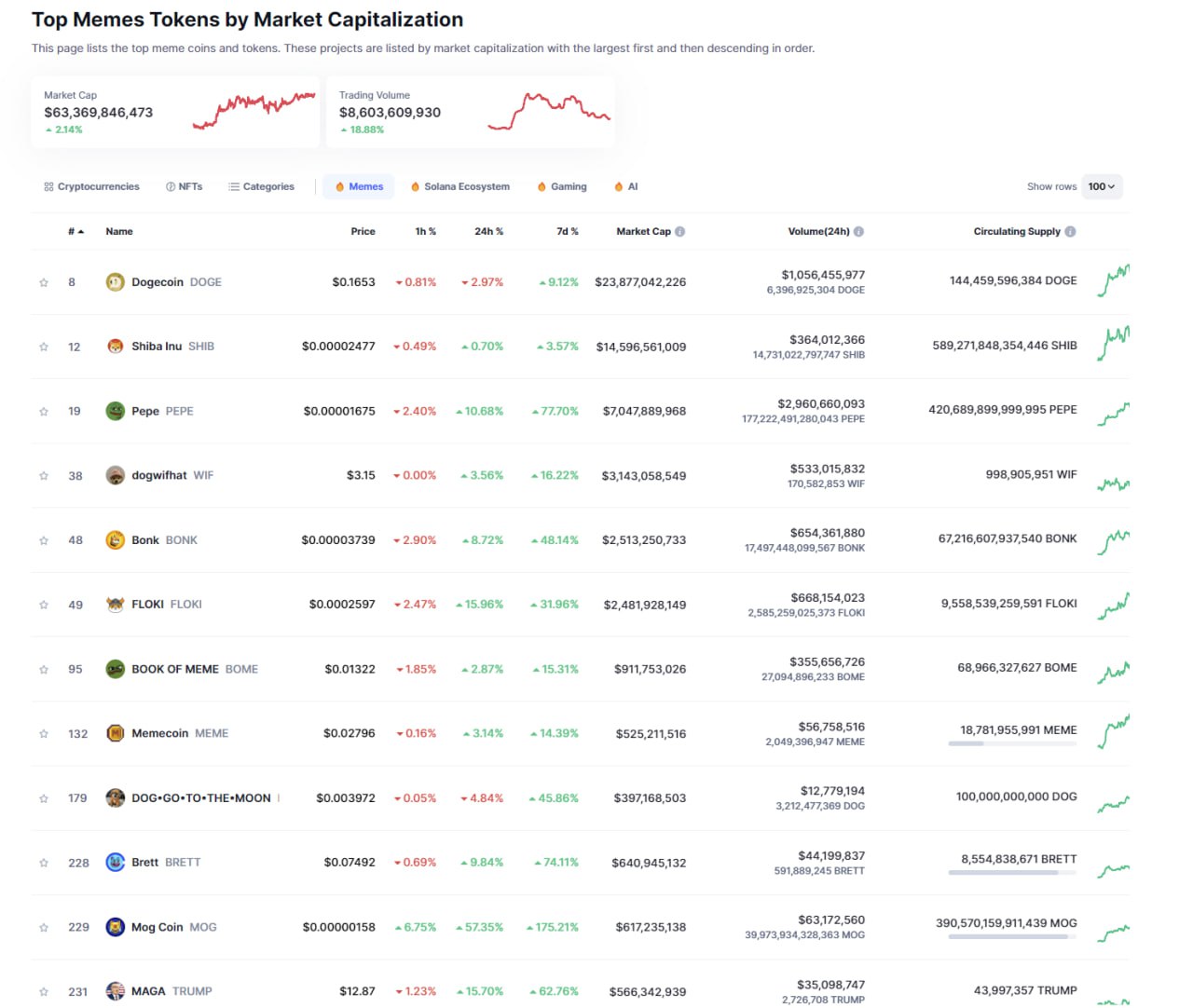Click the Bonk coin logo icon
Viewport: 1193px width, 1008px height.
(115, 540)
